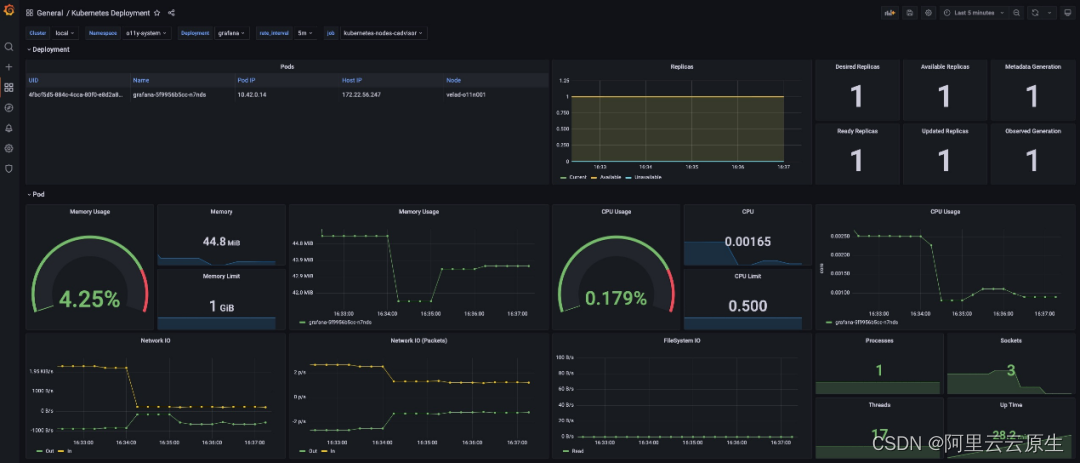
Task: Open the Configuration gear in the sidebar
Action: pos(9,148)
